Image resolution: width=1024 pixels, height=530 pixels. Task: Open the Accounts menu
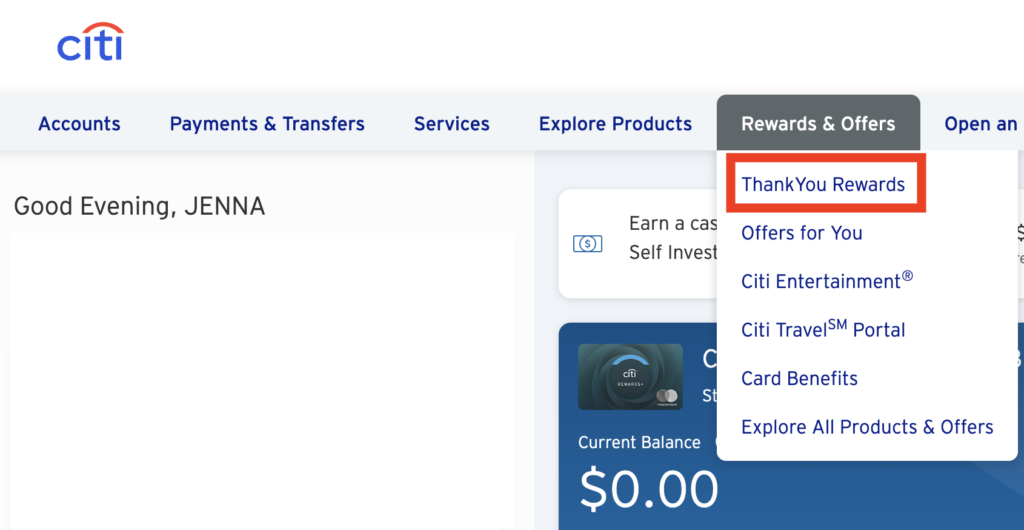[79, 124]
